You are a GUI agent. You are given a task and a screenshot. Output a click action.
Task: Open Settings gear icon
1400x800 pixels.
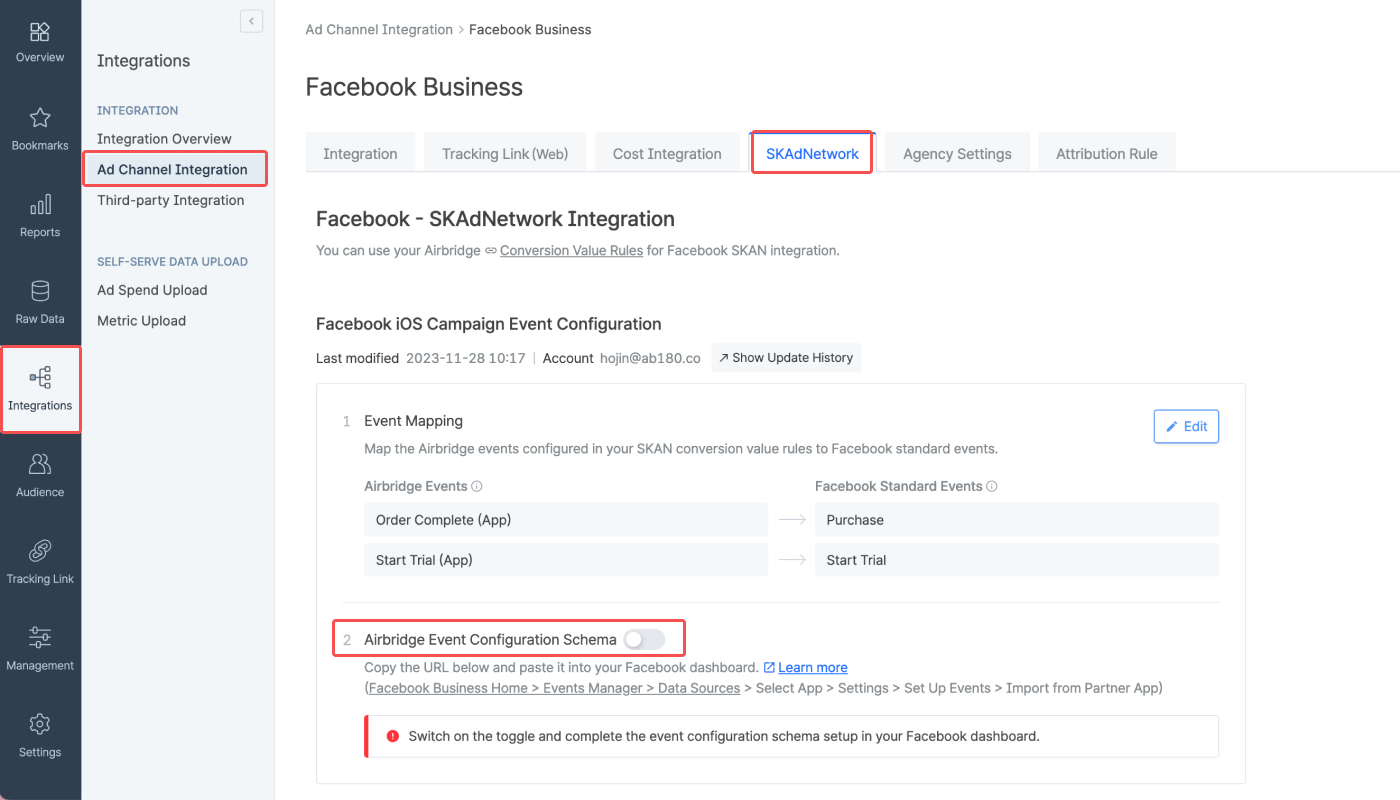40,724
